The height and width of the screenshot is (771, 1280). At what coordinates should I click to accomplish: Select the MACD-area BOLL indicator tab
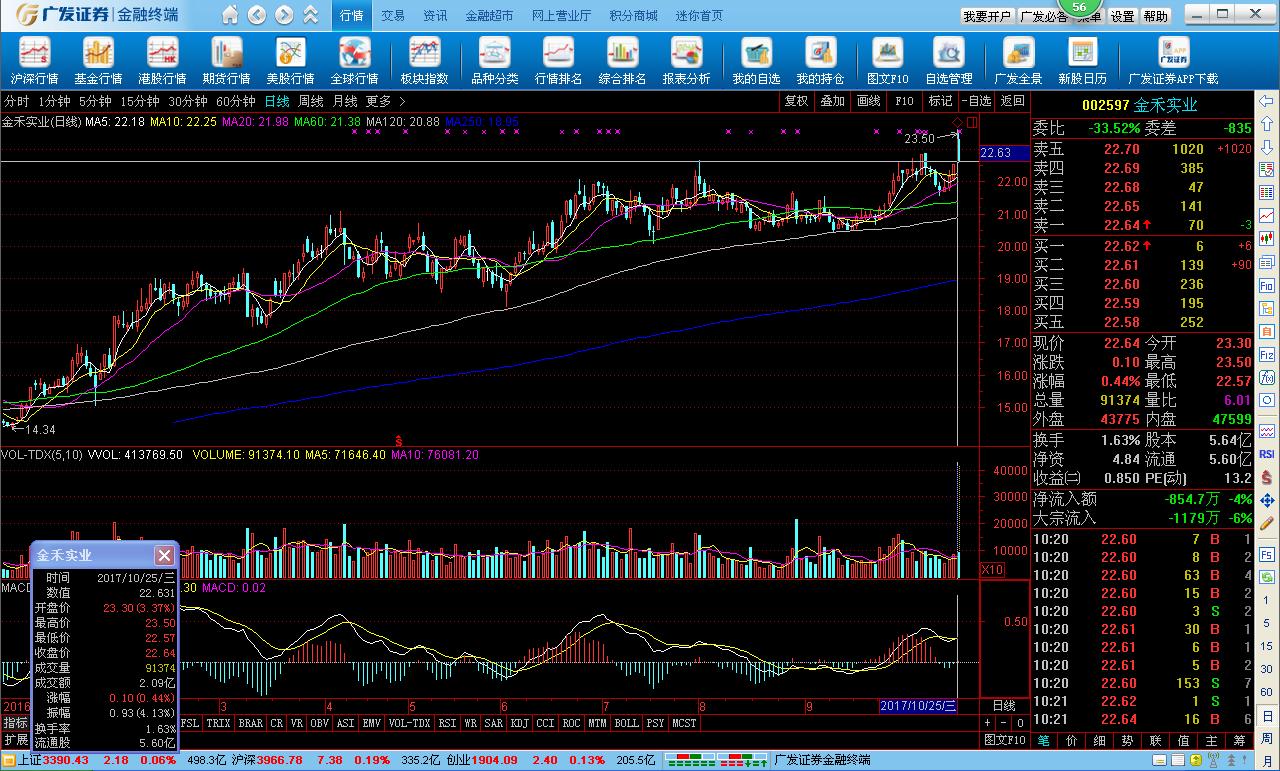click(x=626, y=722)
